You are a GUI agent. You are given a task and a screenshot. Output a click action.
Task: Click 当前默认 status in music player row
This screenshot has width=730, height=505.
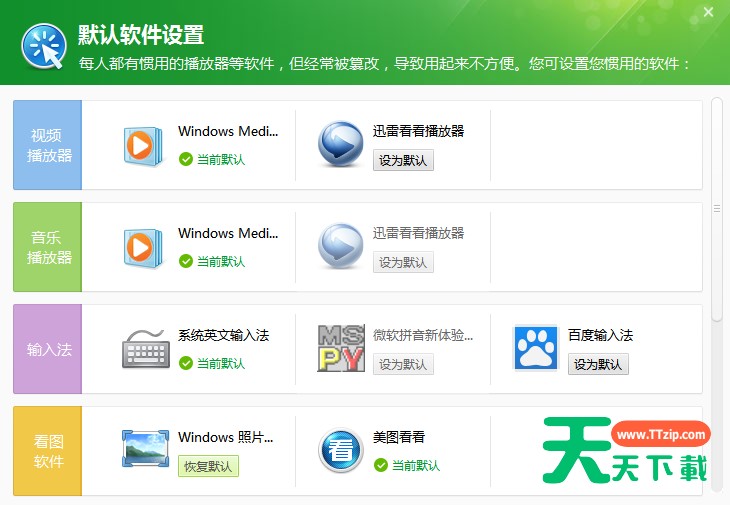[221, 262]
